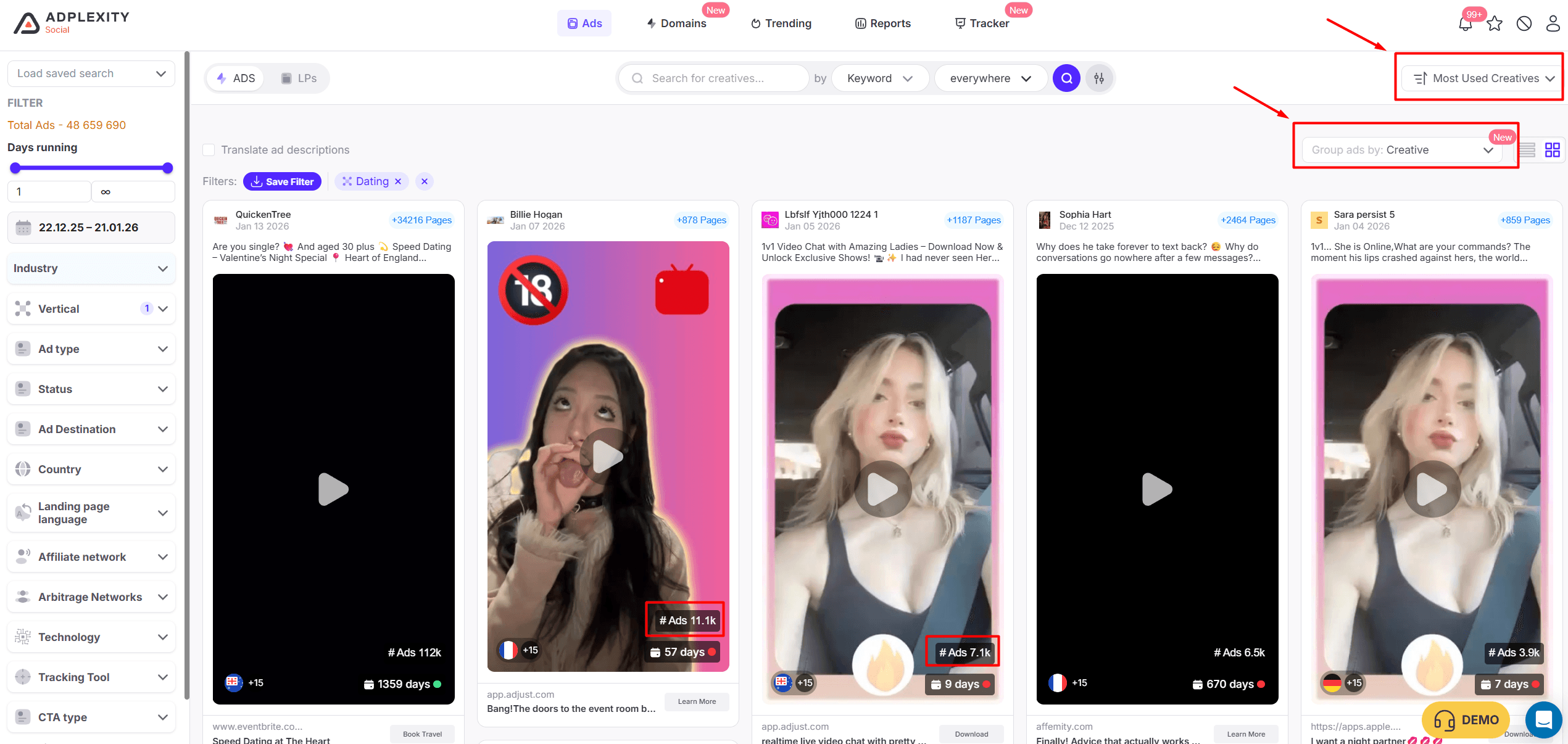The image size is (1568, 744).
Task: Toggle to the LPs view
Action: [299, 78]
